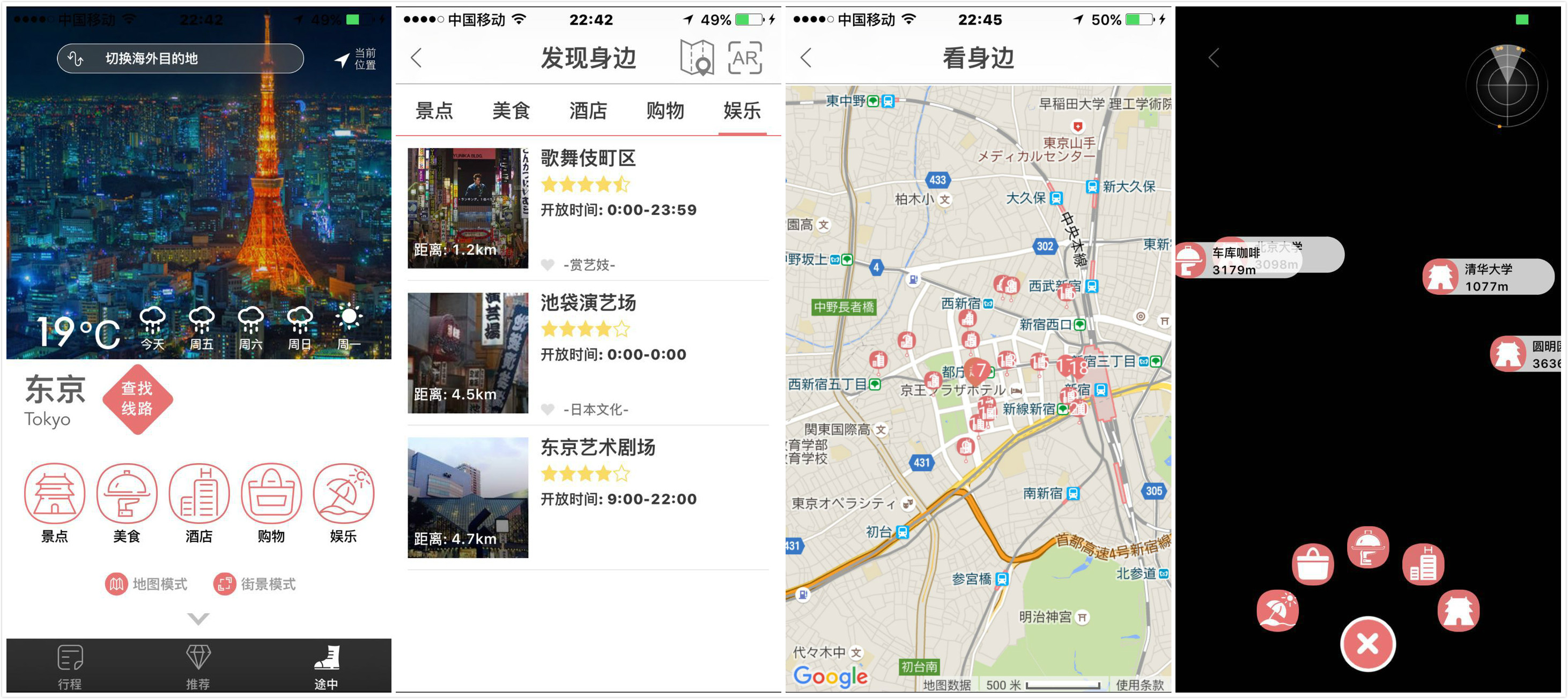Tap the 景点 attractions circle icon

click(x=54, y=493)
